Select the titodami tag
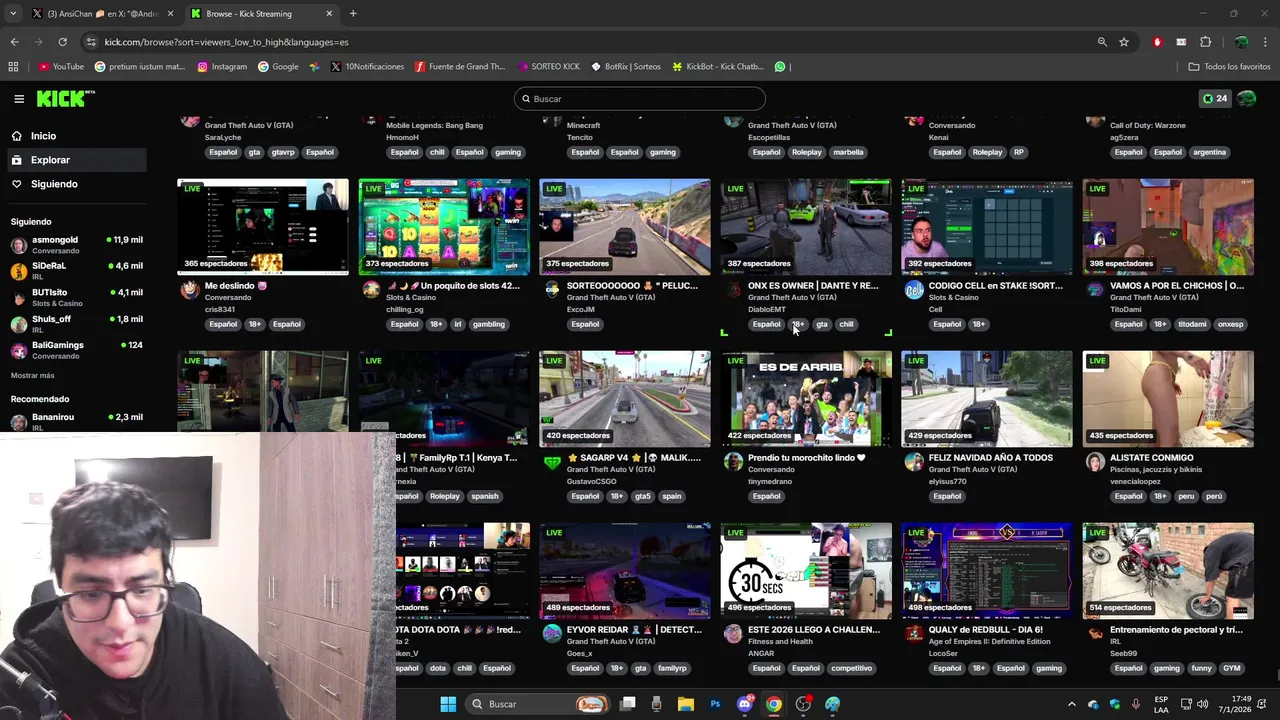The image size is (1280, 720). point(1192,324)
